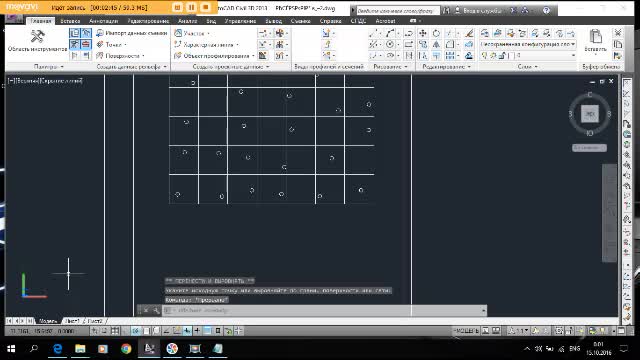640x360 pixels.
Task: Click the Вход в службы sign-in button
Action: [x=479, y=10]
